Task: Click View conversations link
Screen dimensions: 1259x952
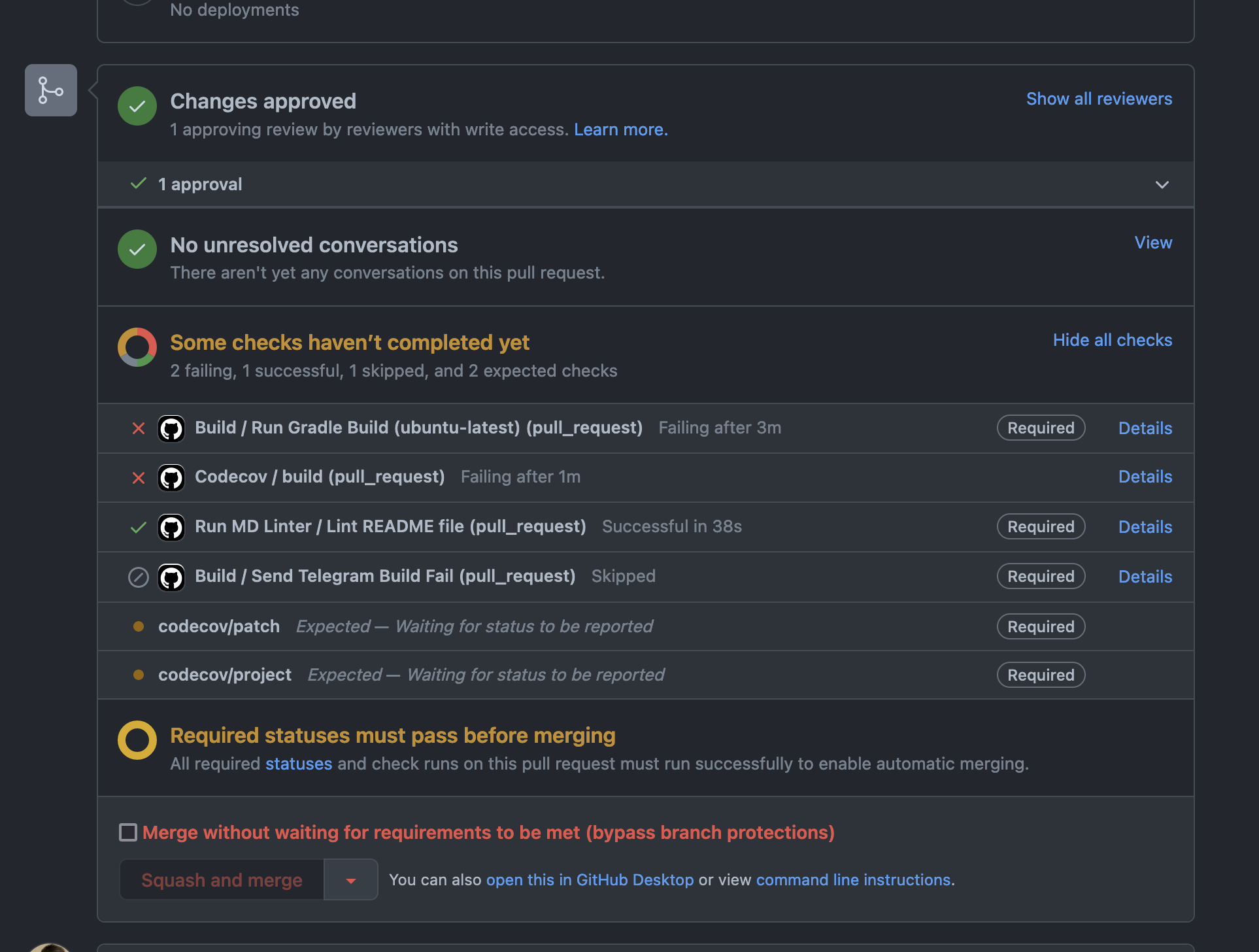Action: [x=1154, y=243]
